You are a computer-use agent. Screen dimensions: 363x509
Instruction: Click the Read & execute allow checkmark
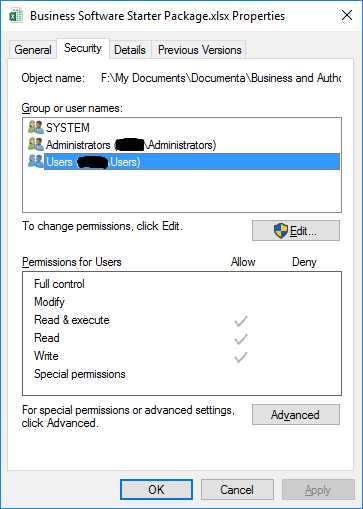point(241,321)
